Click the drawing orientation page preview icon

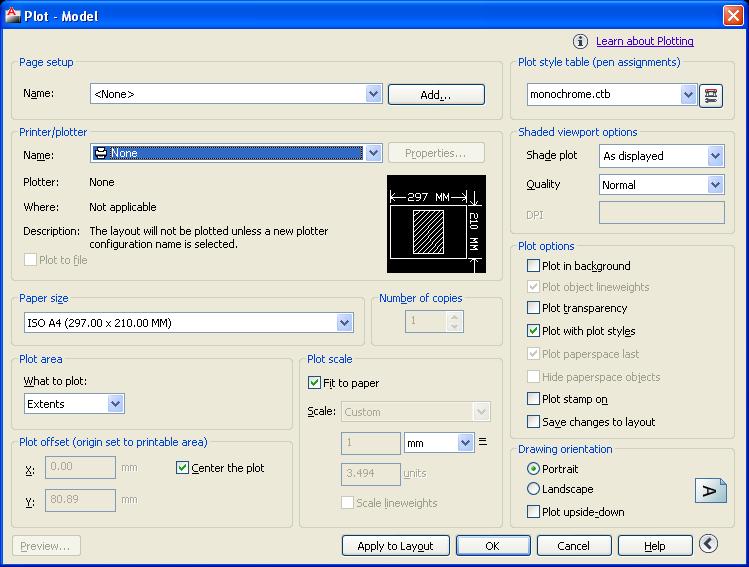click(710, 490)
